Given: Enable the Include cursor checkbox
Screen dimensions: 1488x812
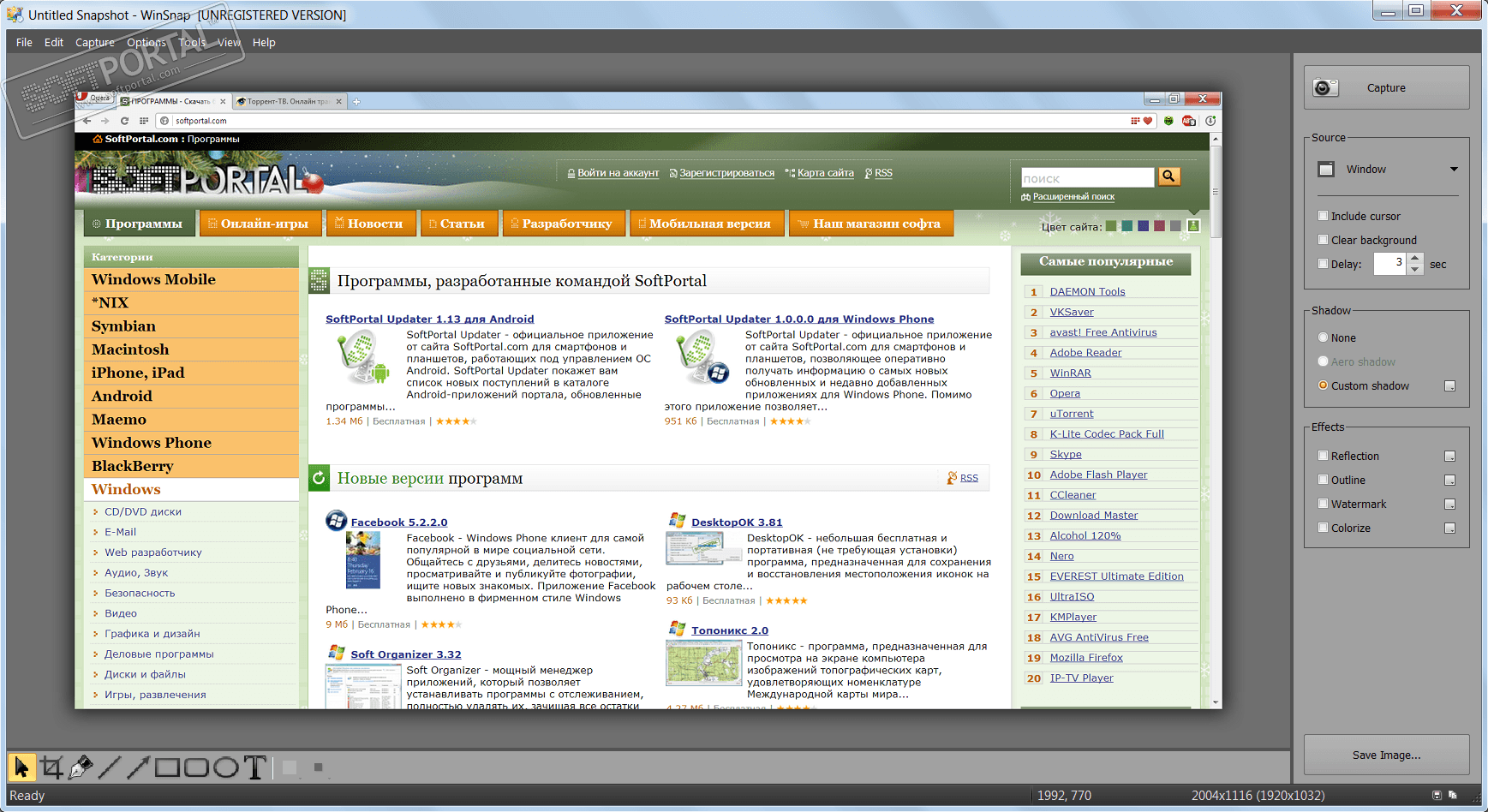Looking at the screenshot, I should (x=1324, y=216).
